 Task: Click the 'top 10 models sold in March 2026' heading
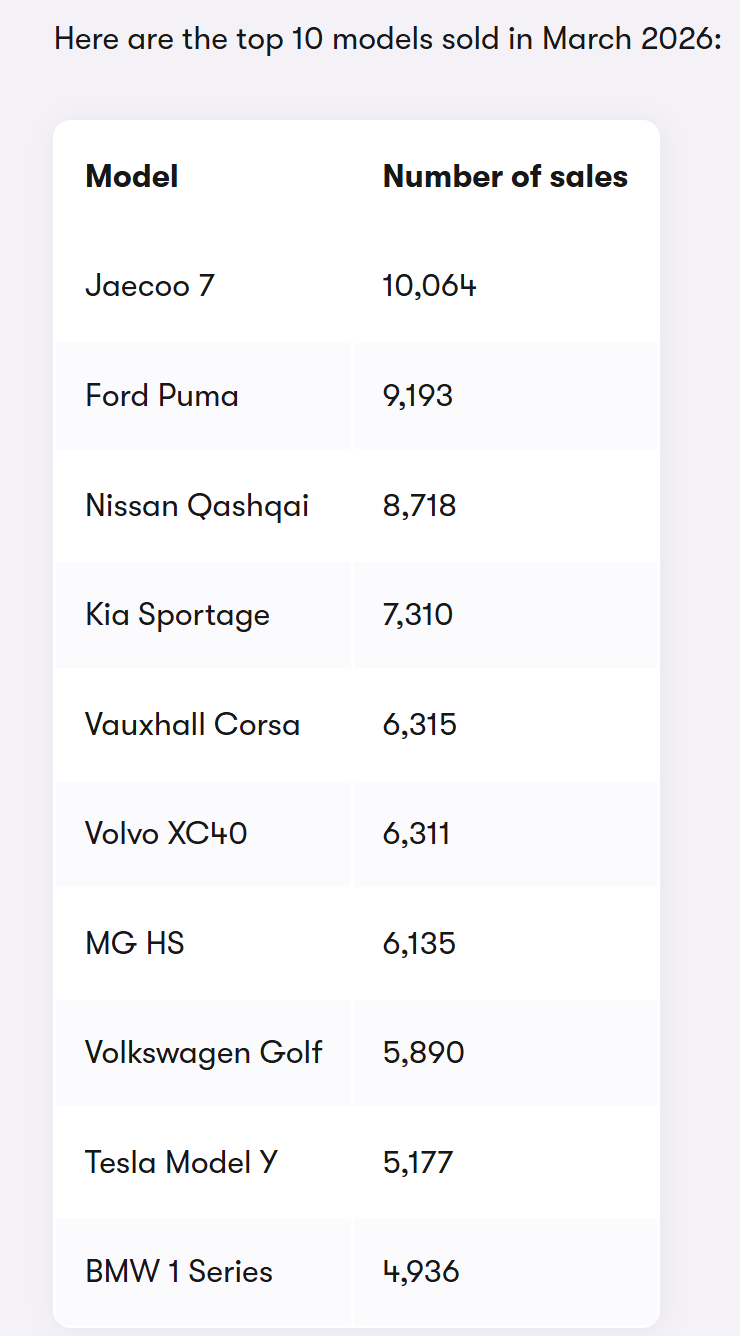point(388,40)
